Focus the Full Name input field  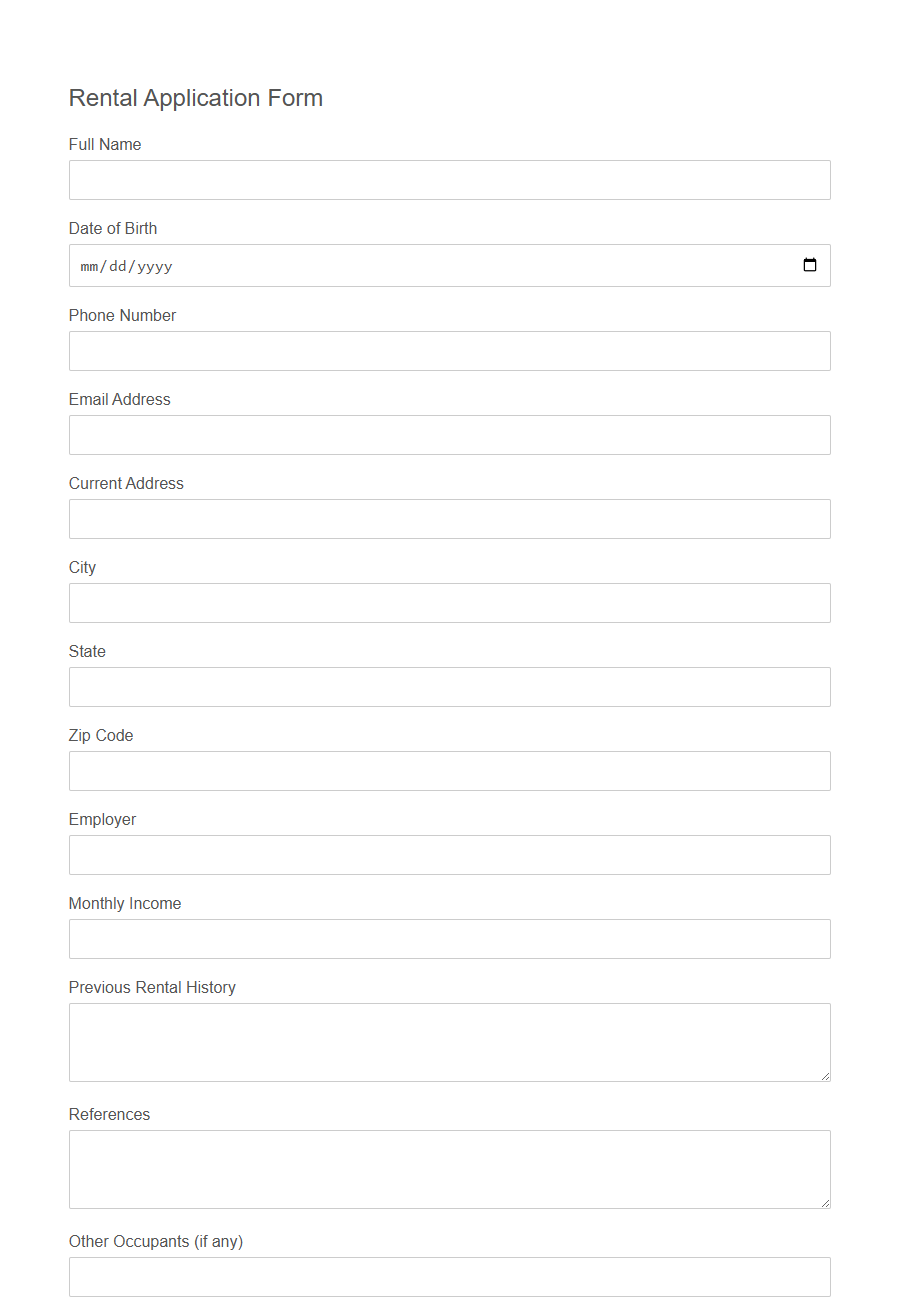[449, 180]
